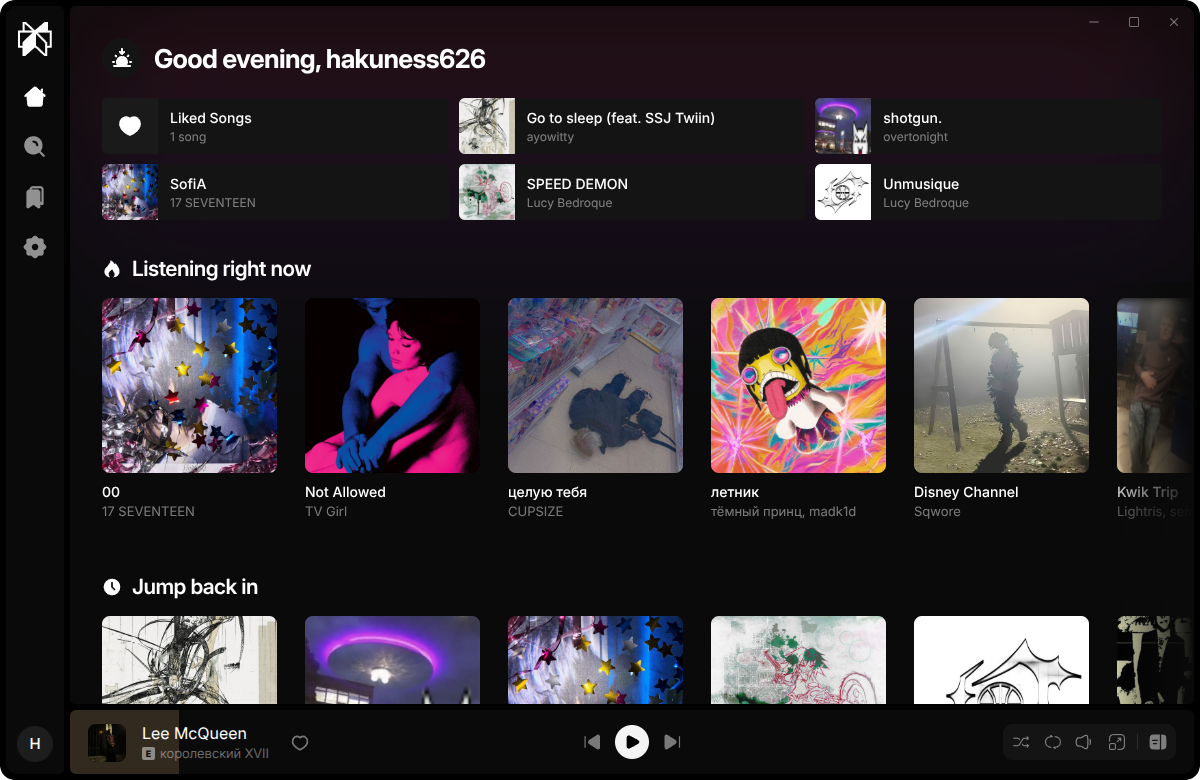Image resolution: width=1200 pixels, height=780 pixels.
Task: Open the летник album cover
Action: (x=798, y=385)
